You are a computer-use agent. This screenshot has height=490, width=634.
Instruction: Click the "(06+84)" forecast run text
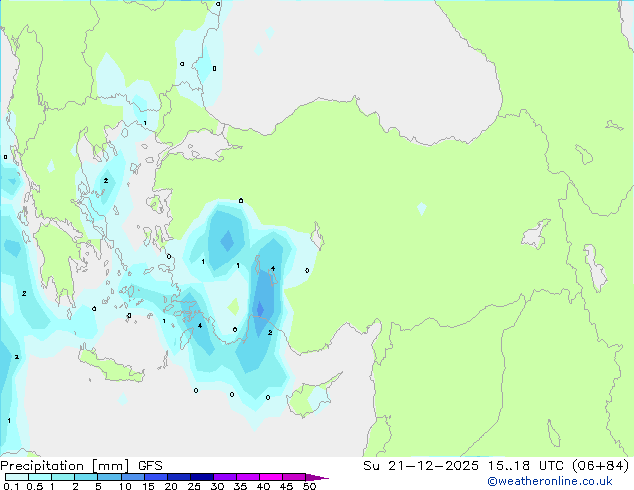click(601, 466)
